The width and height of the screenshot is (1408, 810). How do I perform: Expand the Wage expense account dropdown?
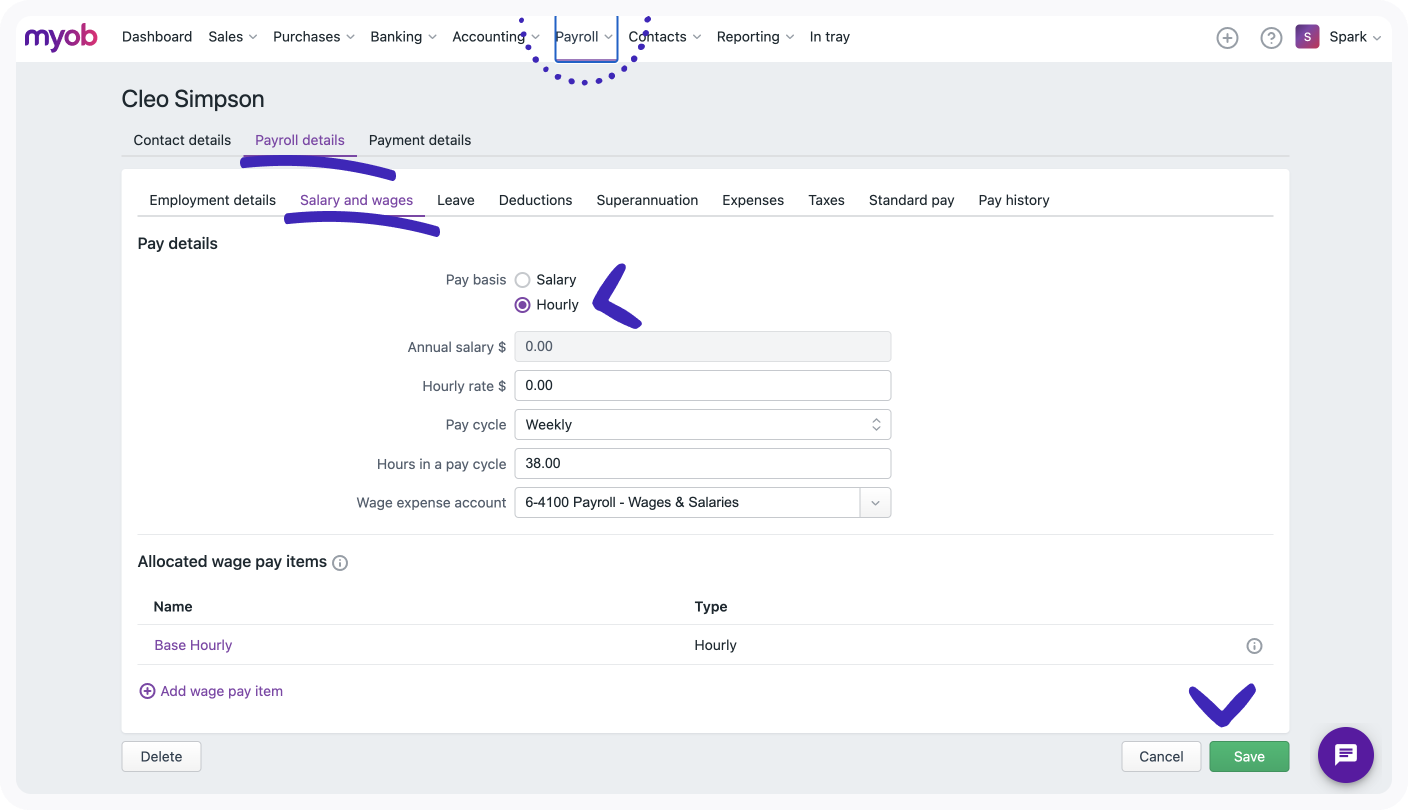click(875, 503)
